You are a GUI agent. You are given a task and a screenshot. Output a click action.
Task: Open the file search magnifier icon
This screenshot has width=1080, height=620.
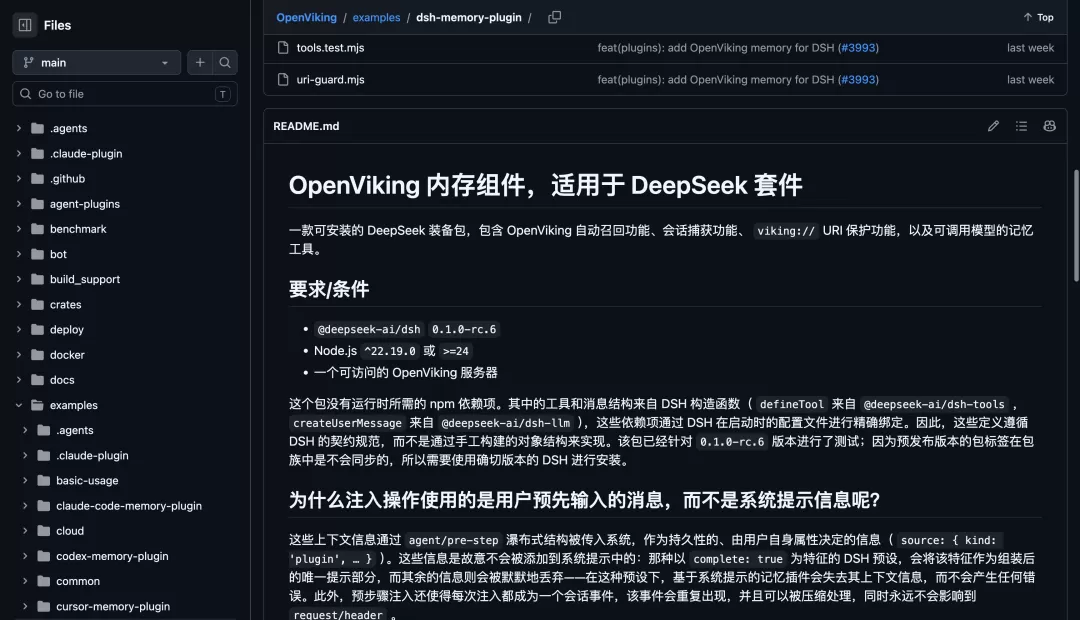click(225, 63)
